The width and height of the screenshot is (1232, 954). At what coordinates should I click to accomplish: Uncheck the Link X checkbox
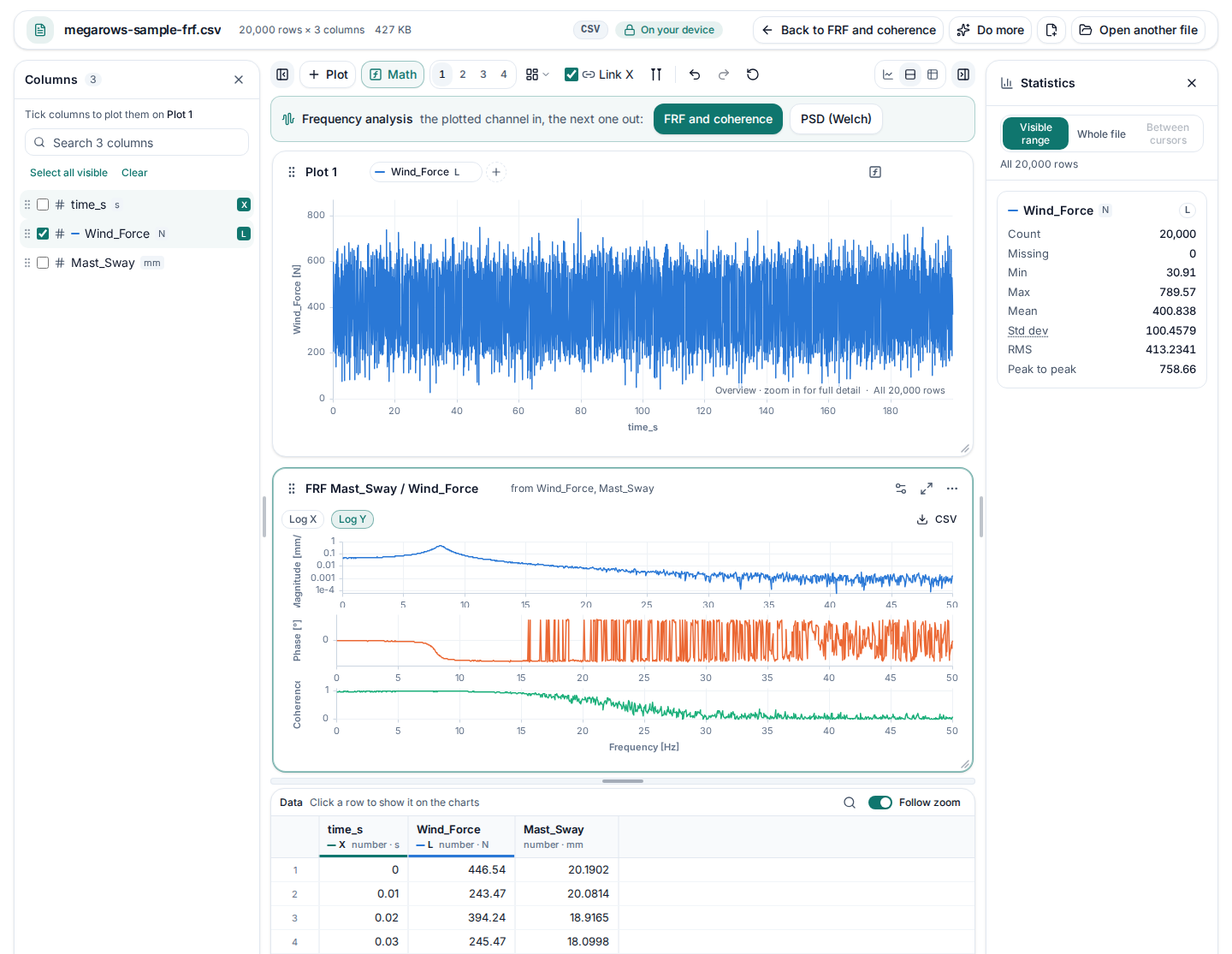pyautogui.click(x=572, y=74)
